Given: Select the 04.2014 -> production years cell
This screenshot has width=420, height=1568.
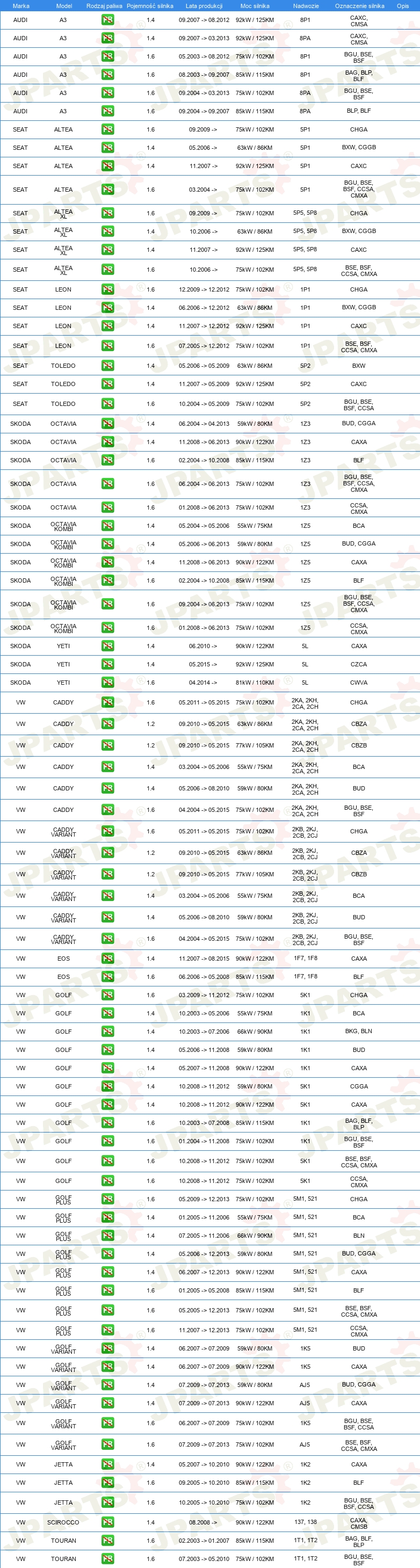Looking at the screenshot, I should click(x=202, y=683).
